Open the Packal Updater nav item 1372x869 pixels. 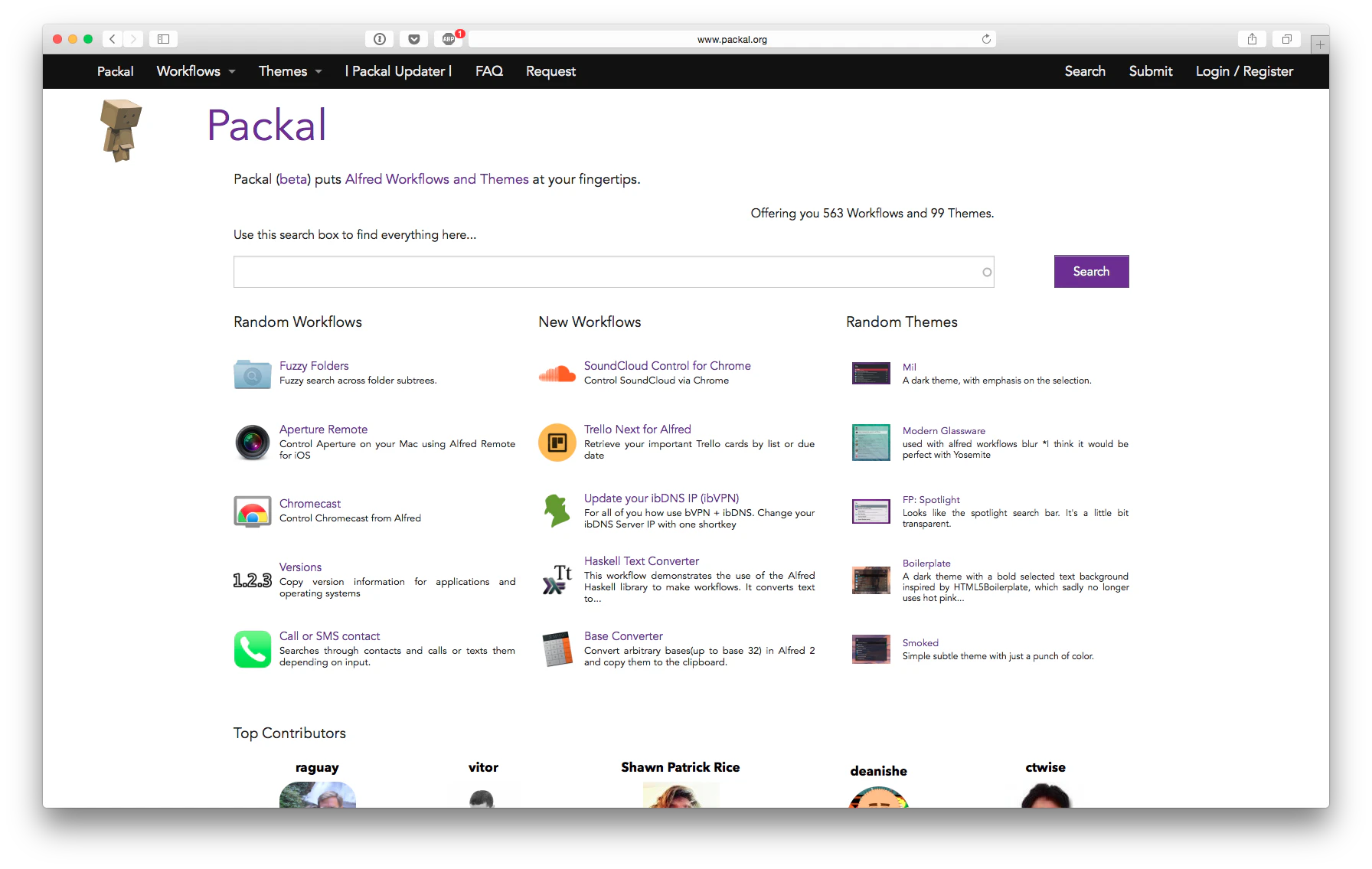click(398, 71)
